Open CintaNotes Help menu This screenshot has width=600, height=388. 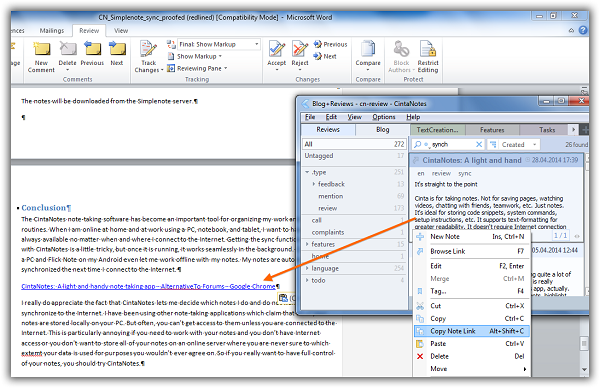(x=413, y=117)
